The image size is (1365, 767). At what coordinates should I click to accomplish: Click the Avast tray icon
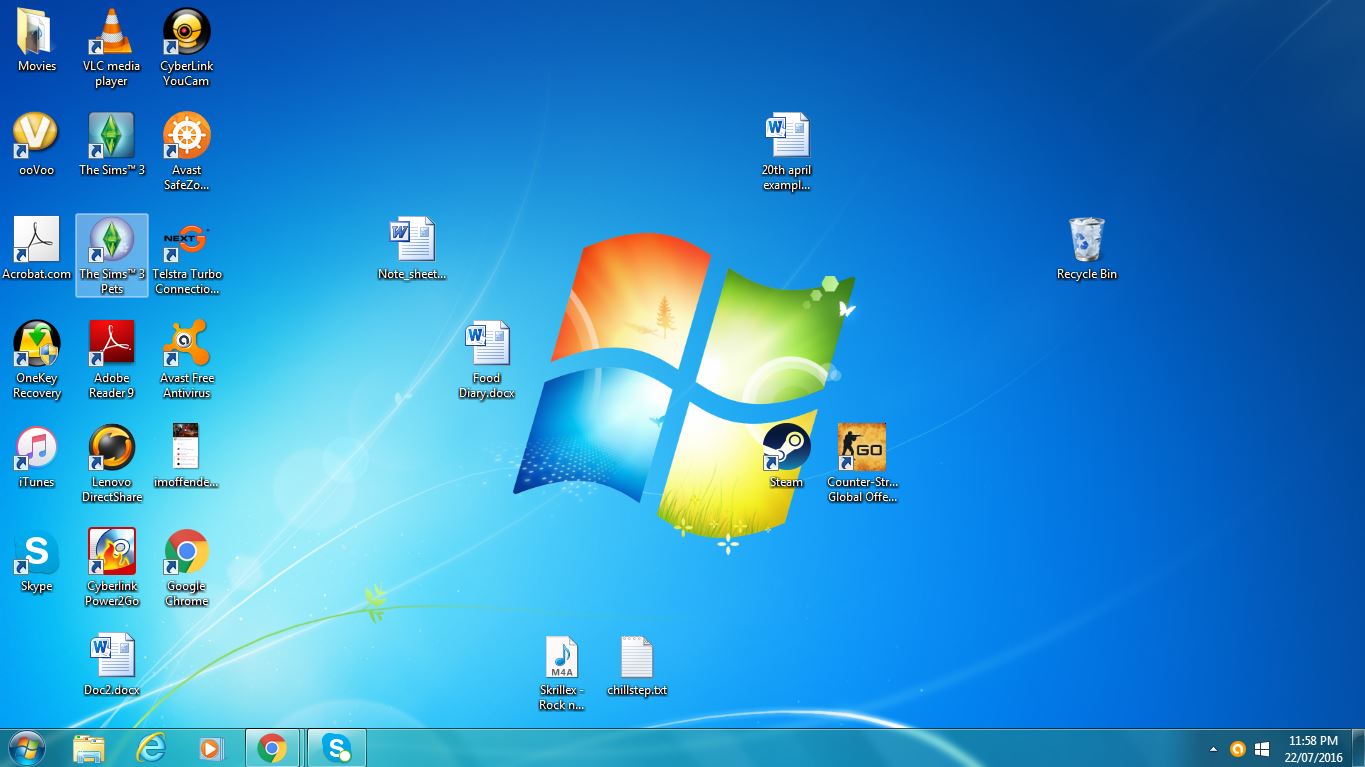1238,749
